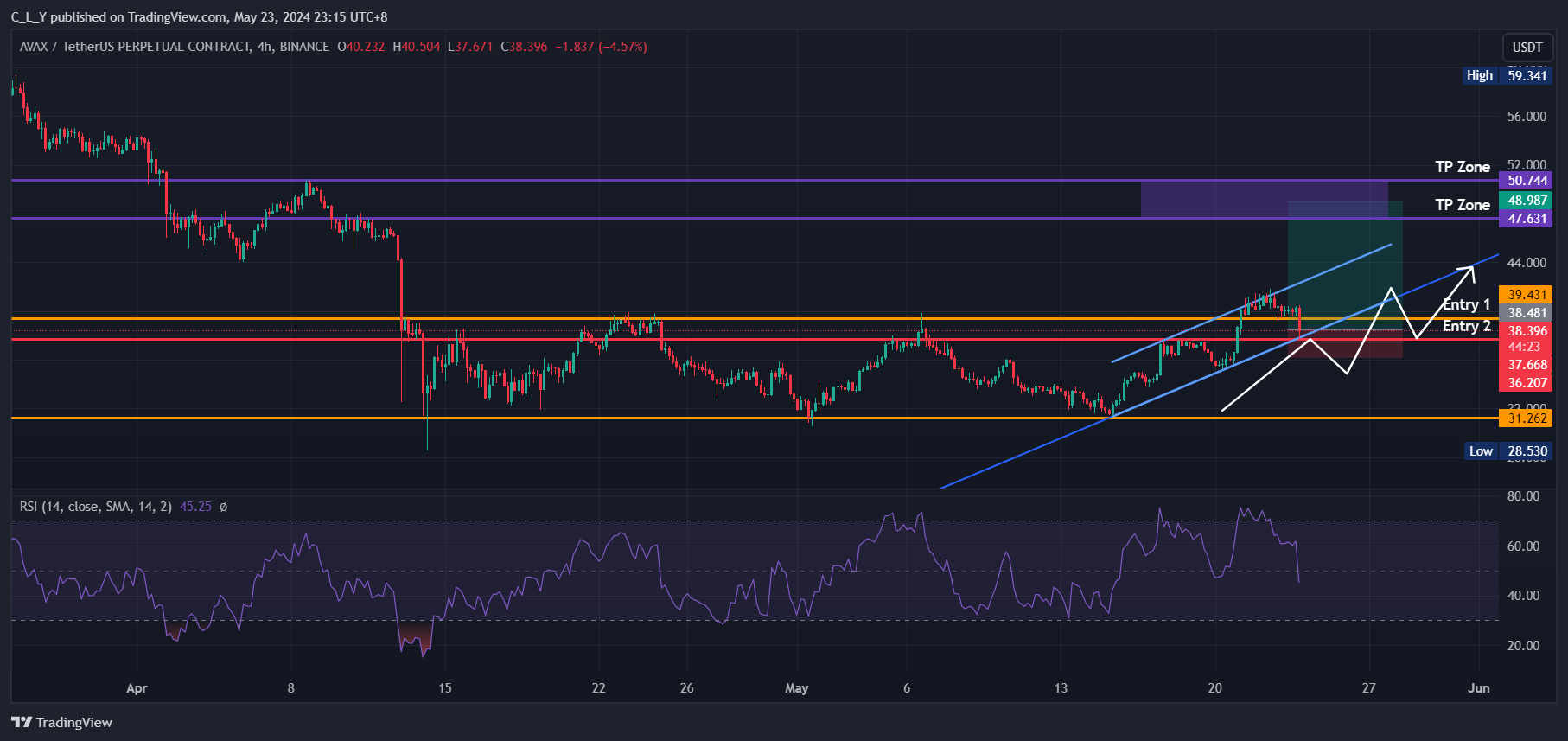This screenshot has width=1568, height=741.
Task: Click the 20.00 RSI axis label
Action: [x=1523, y=646]
